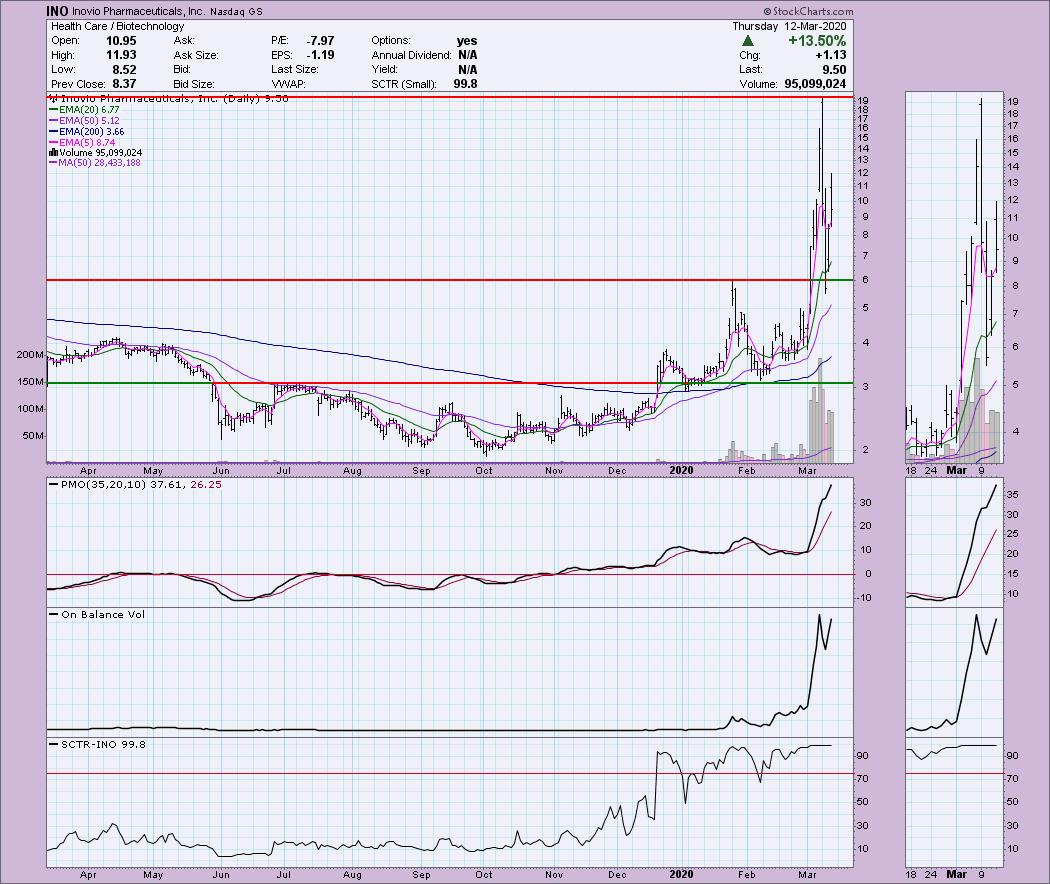Click the PMO signal value 26.25
Image resolution: width=1050 pixels, height=884 pixels.
[206, 484]
